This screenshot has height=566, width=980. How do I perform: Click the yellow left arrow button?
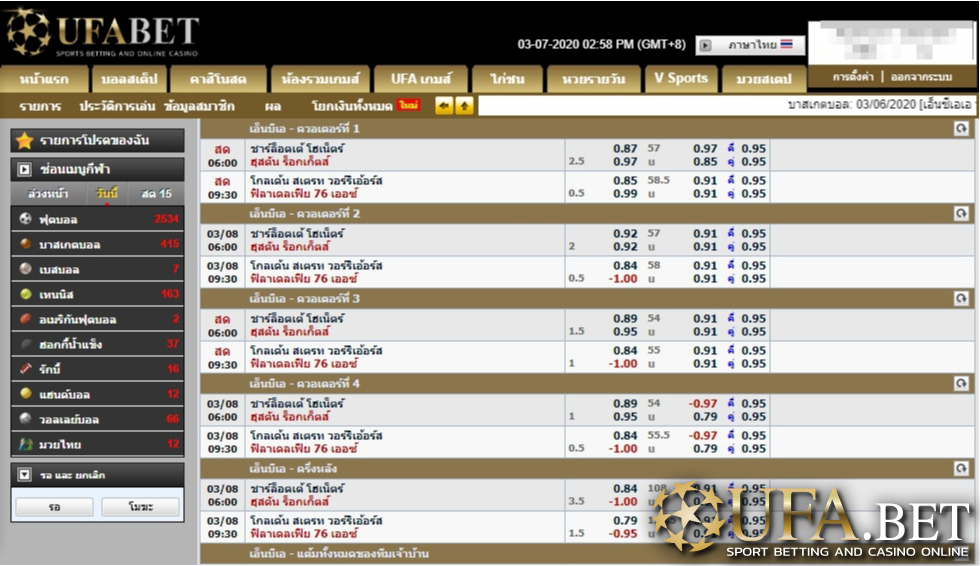pyautogui.click(x=444, y=106)
